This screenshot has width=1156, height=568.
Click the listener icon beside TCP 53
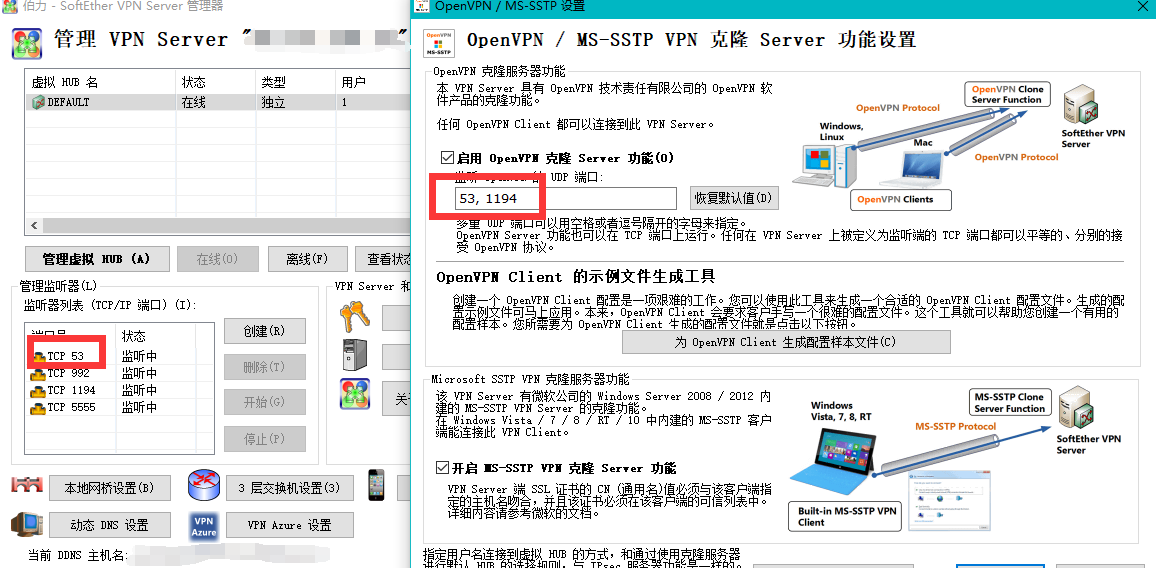(x=38, y=356)
